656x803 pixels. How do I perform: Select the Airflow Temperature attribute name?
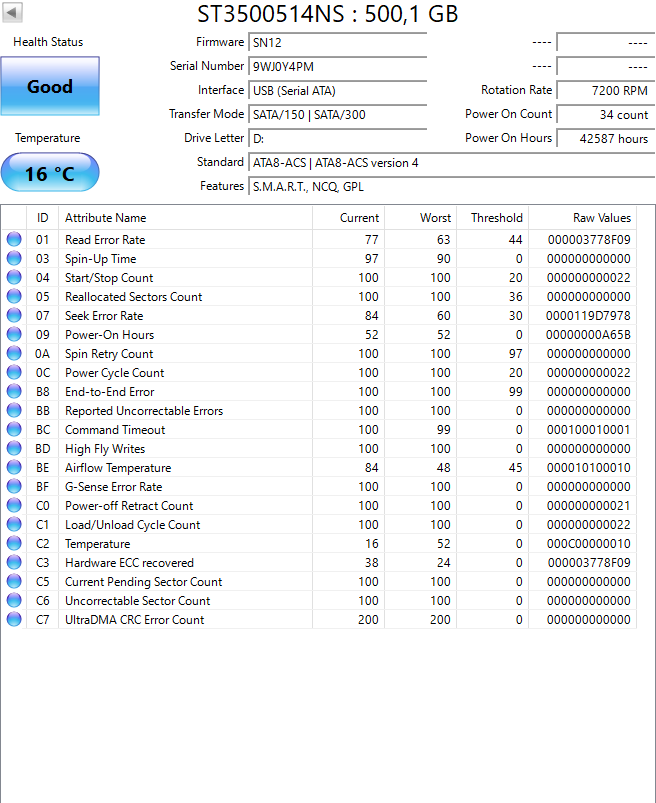pos(118,468)
